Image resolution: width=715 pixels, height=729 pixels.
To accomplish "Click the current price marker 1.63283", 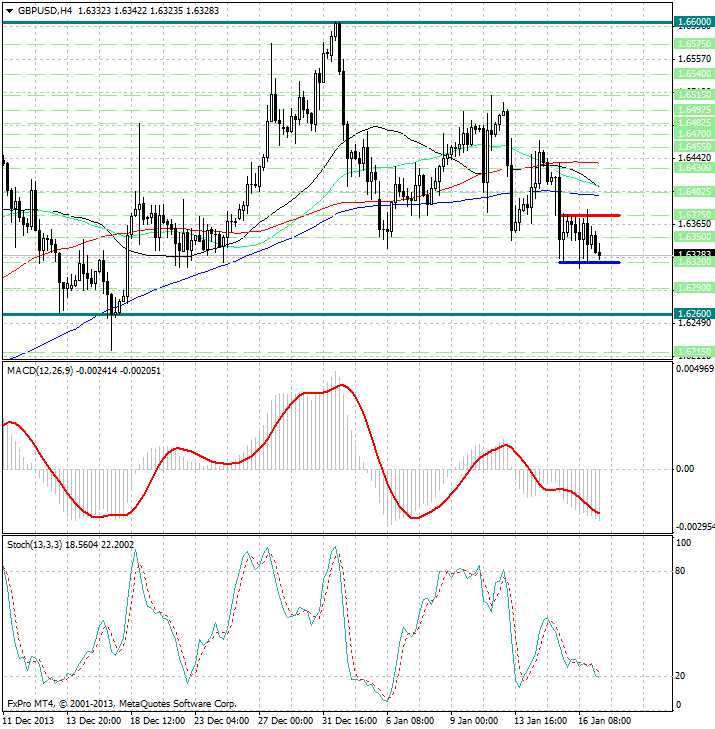I will point(694,254).
